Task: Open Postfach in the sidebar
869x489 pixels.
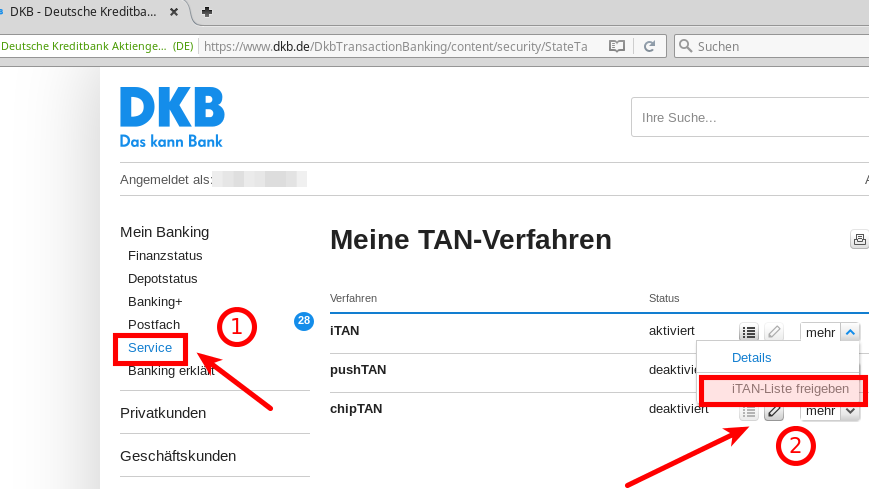Action: (x=154, y=325)
